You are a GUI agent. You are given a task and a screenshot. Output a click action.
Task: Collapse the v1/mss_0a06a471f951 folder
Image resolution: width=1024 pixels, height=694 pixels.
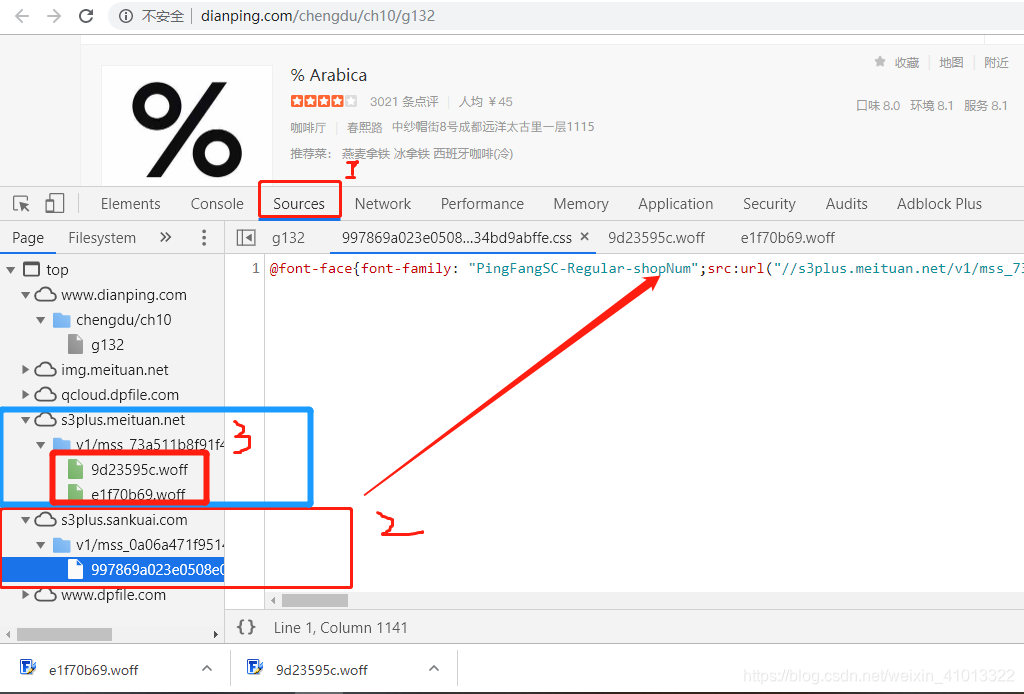tap(40, 544)
